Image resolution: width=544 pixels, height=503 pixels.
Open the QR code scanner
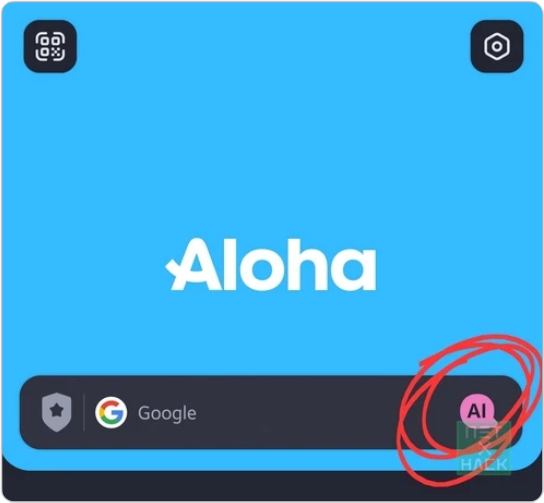(50, 46)
